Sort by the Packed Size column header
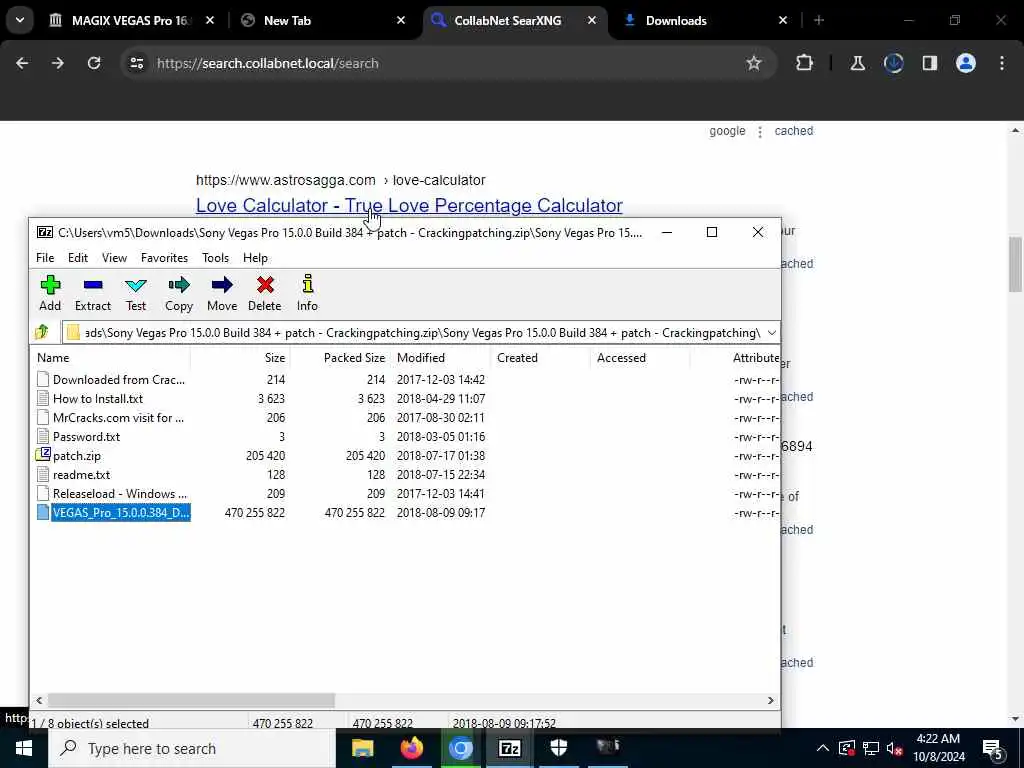The height and width of the screenshot is (768, 1024). point(340,358)
